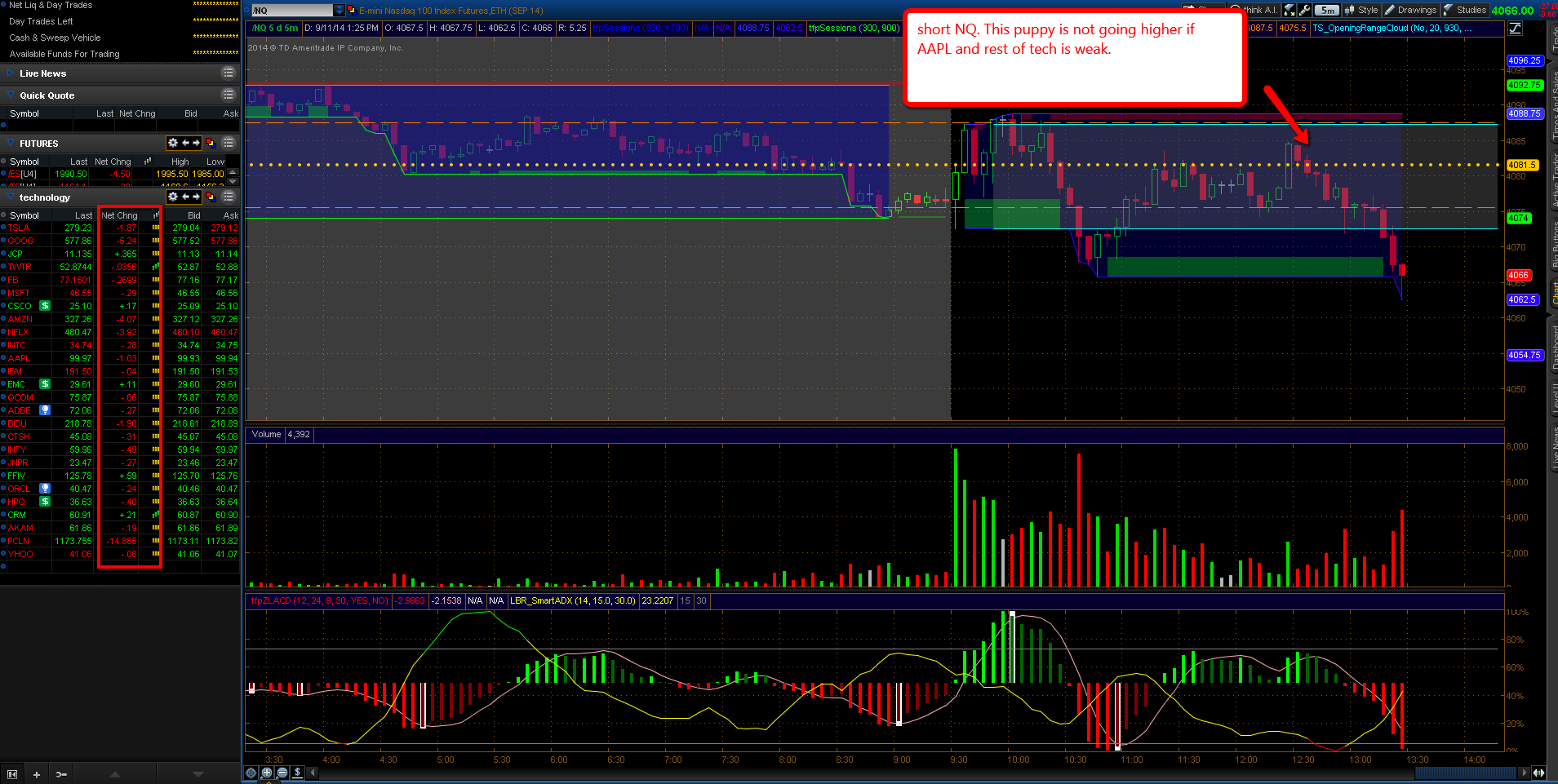Open technology gadget list menu icon
The width and height of the screenshot is (1558, 784).
click(229, 197)
